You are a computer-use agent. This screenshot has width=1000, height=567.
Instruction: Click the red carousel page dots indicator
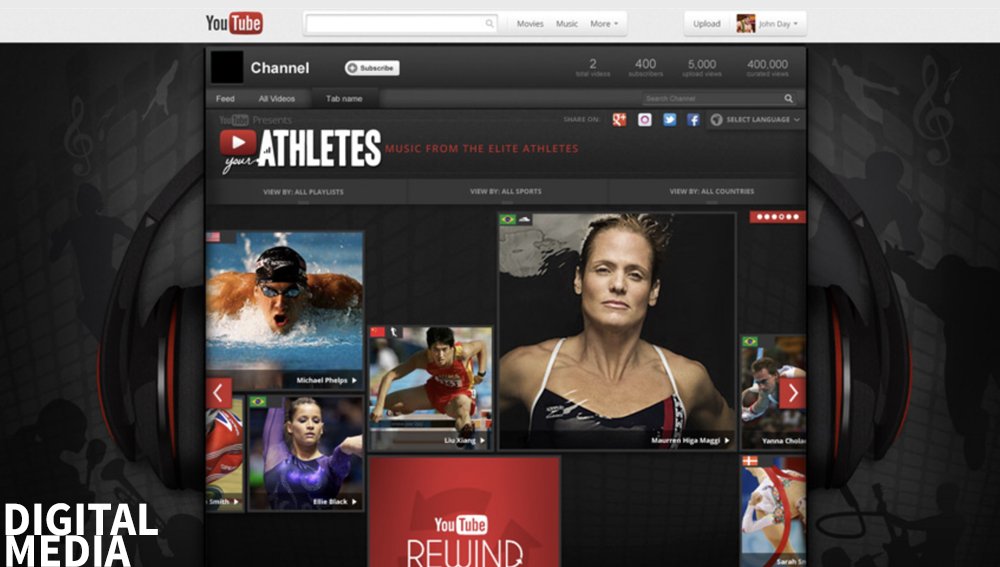tap(777, 217)
